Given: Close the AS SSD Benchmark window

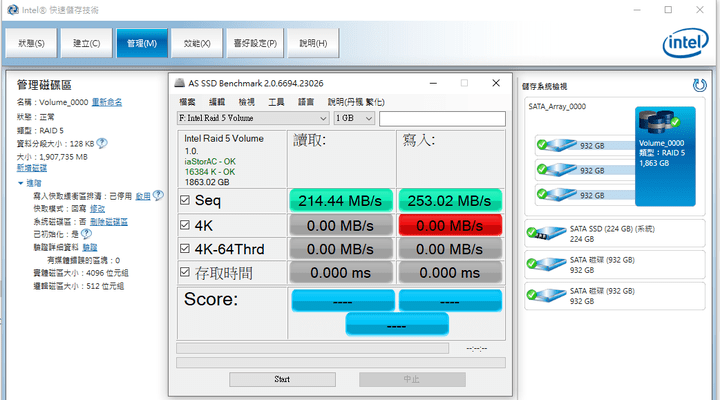Looking at the screenshot, I should click(496, 83).
